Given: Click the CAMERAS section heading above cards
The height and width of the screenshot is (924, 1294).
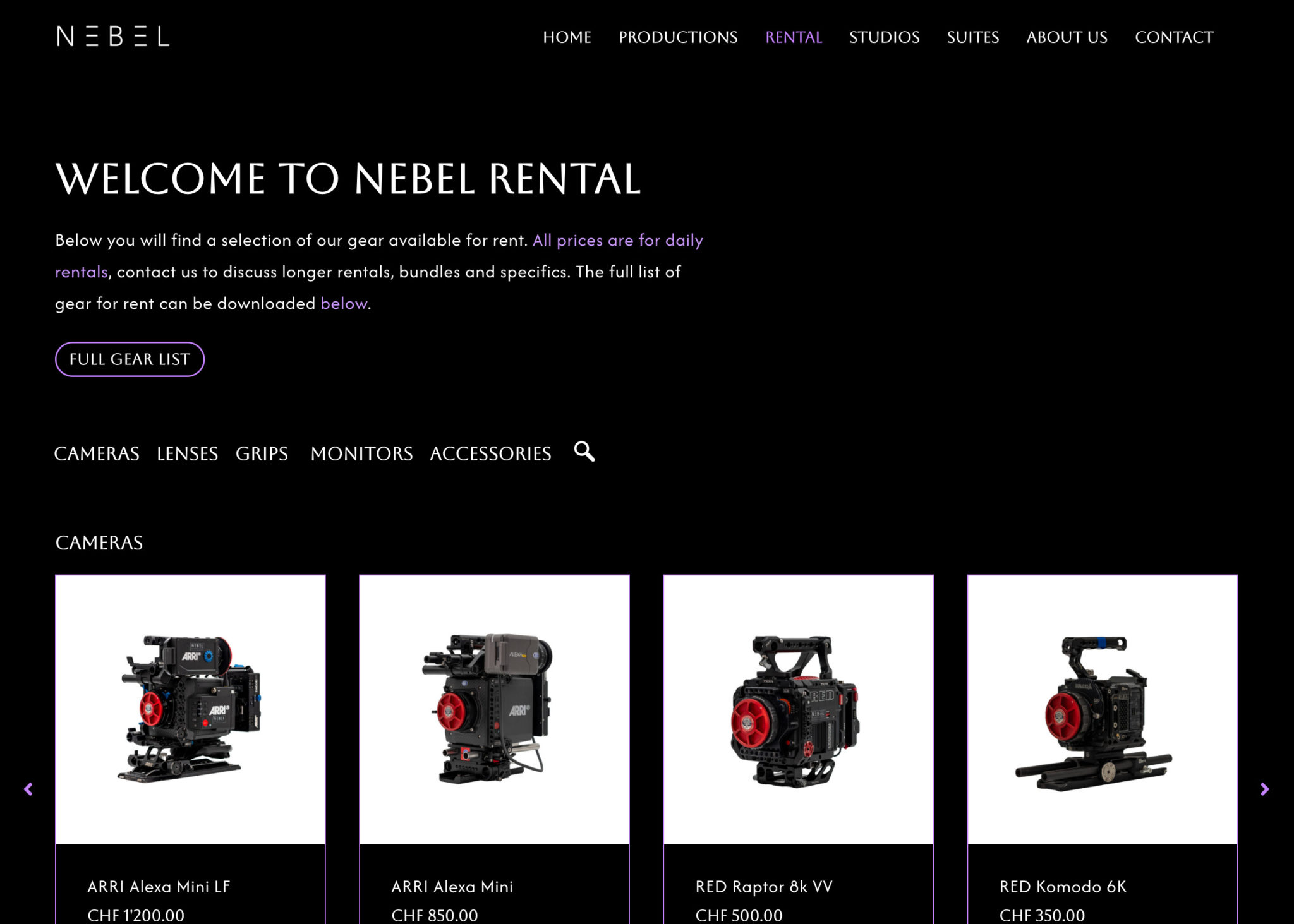Looking at the screenshot, I should point(99,543).
